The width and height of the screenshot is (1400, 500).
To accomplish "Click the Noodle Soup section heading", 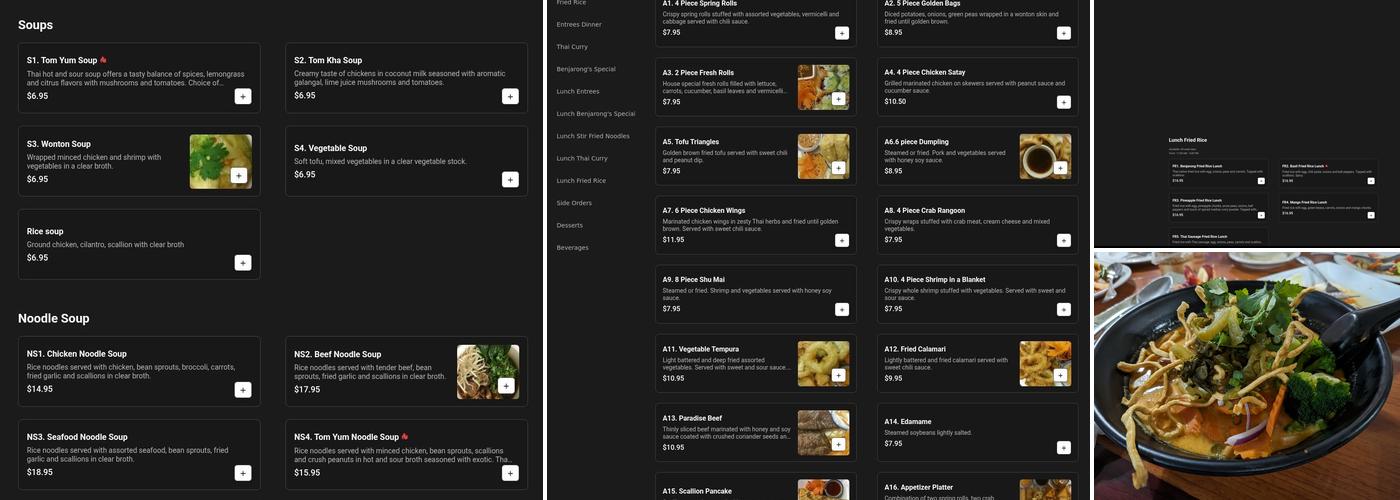I will 54,318.
